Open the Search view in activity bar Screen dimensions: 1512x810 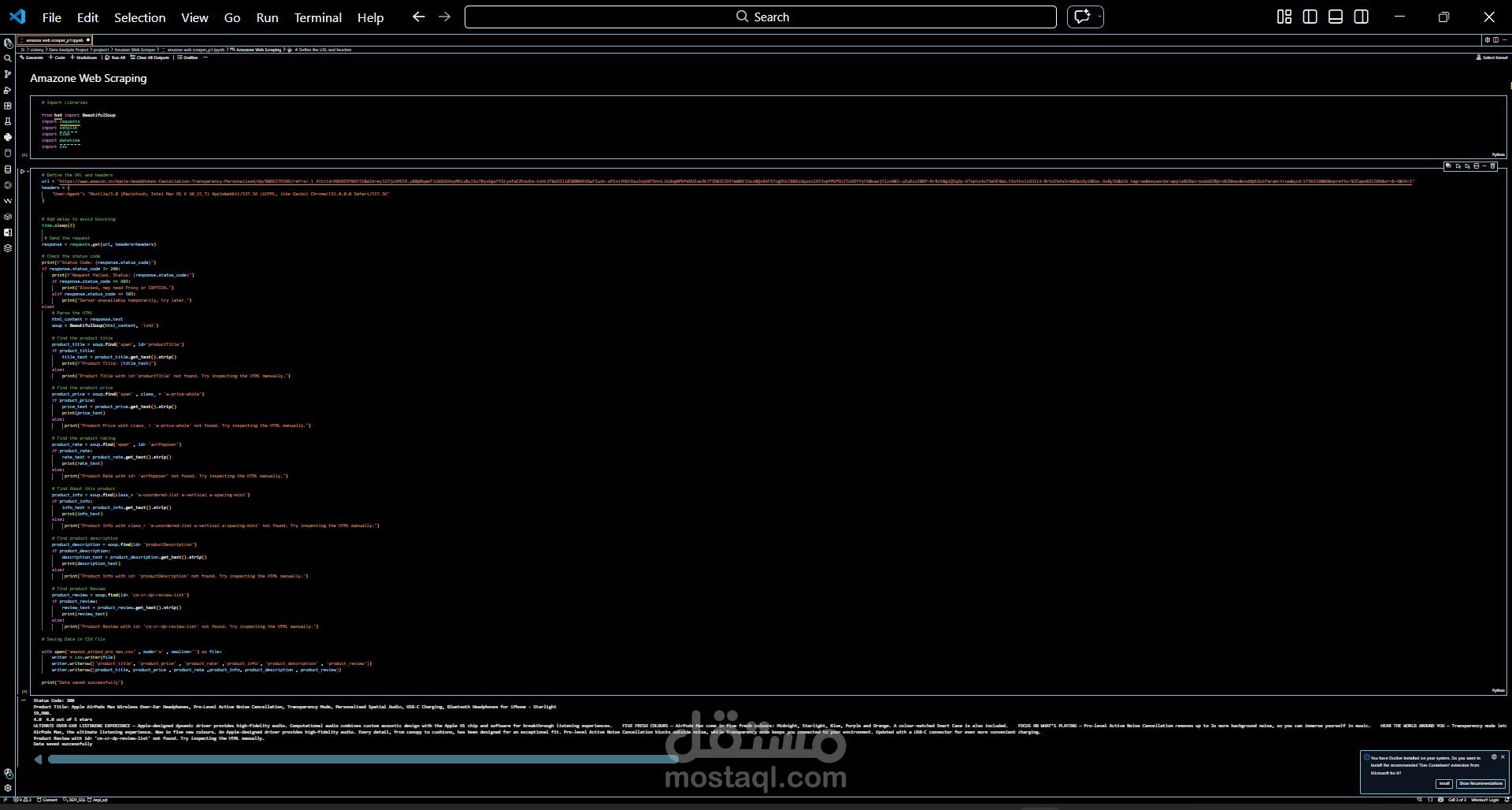point(8,58)
